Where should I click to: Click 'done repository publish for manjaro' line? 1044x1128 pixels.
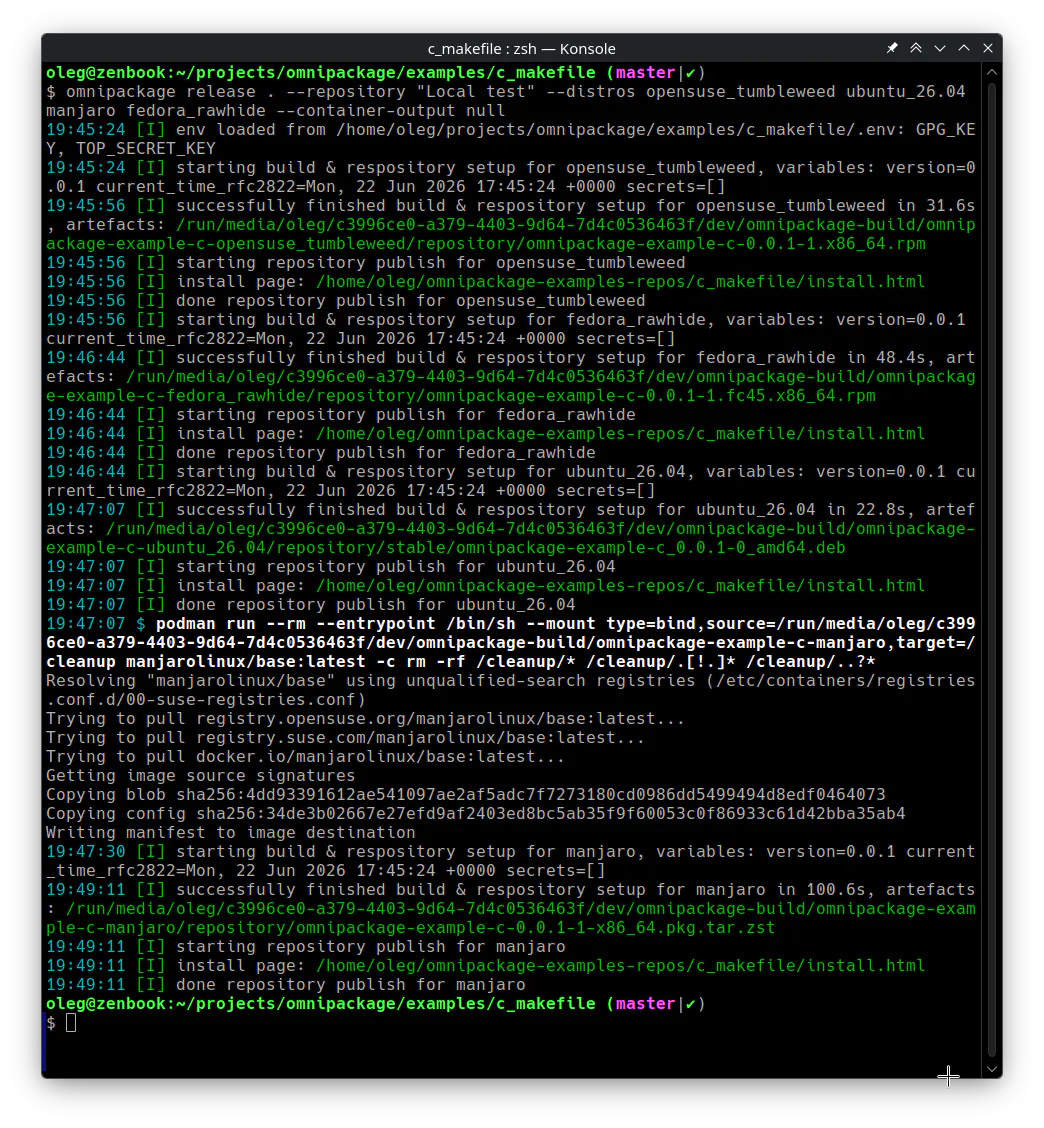pyautogui.click(x=286, y=985)
